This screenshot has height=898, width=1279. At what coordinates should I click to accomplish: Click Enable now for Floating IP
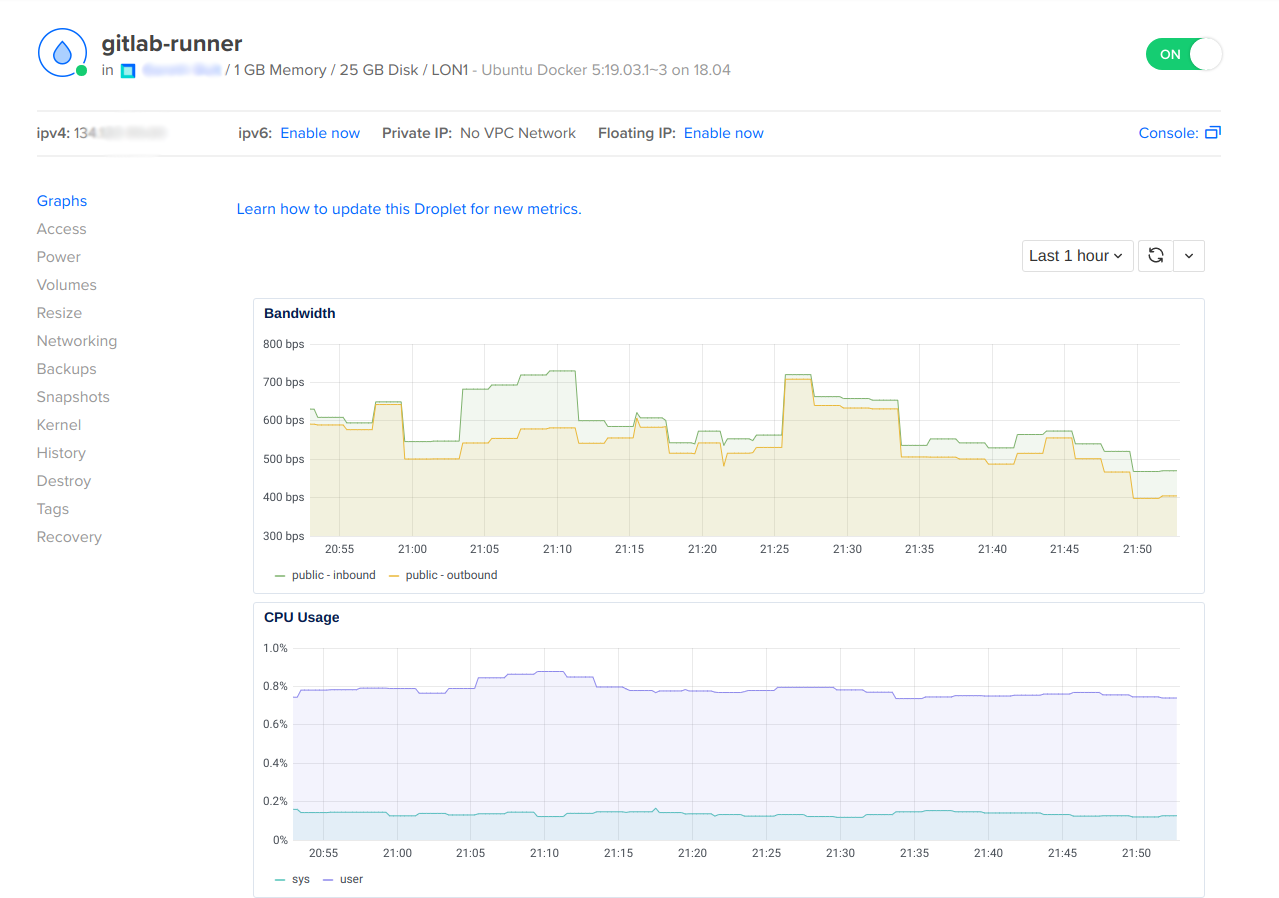(x=724, y=133)
